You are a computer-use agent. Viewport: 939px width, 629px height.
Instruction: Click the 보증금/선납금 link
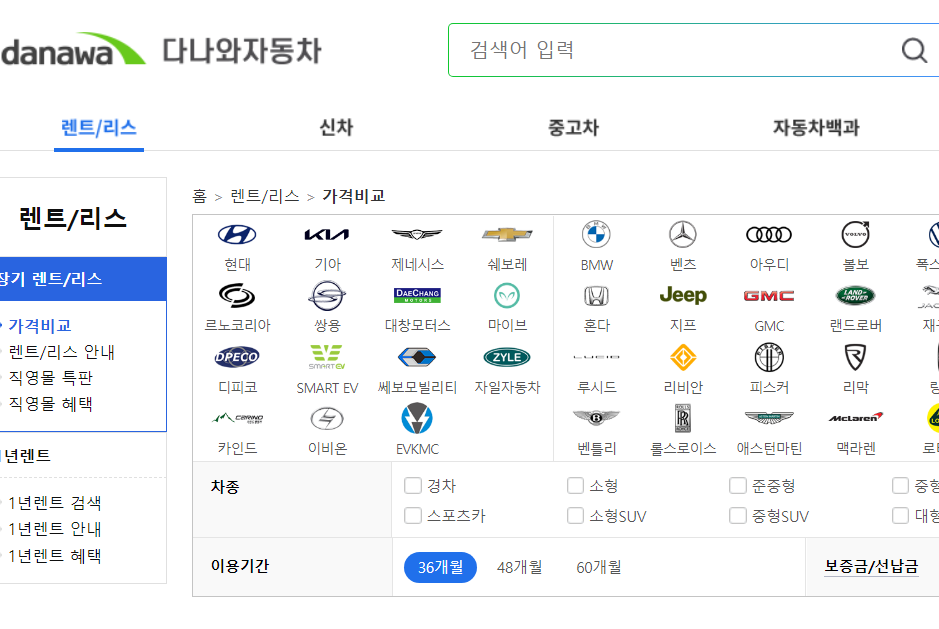coord(871,566)
